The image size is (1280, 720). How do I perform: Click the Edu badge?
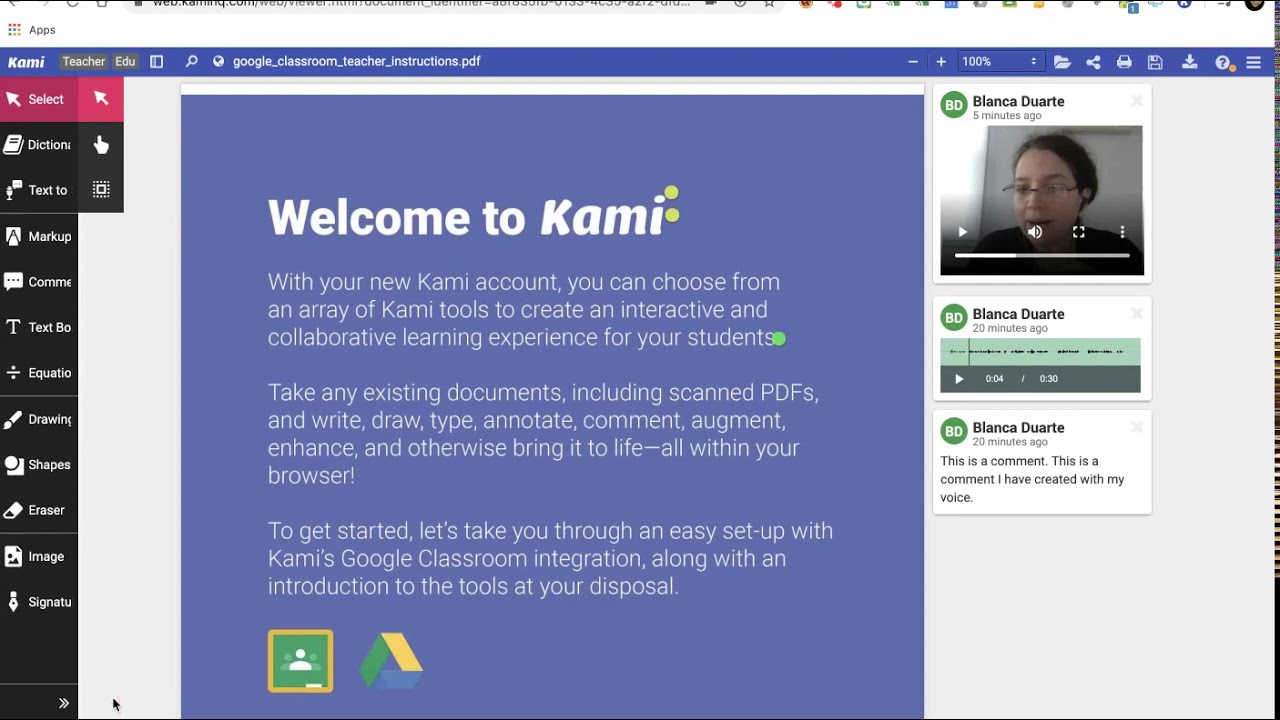coord(125,61)
